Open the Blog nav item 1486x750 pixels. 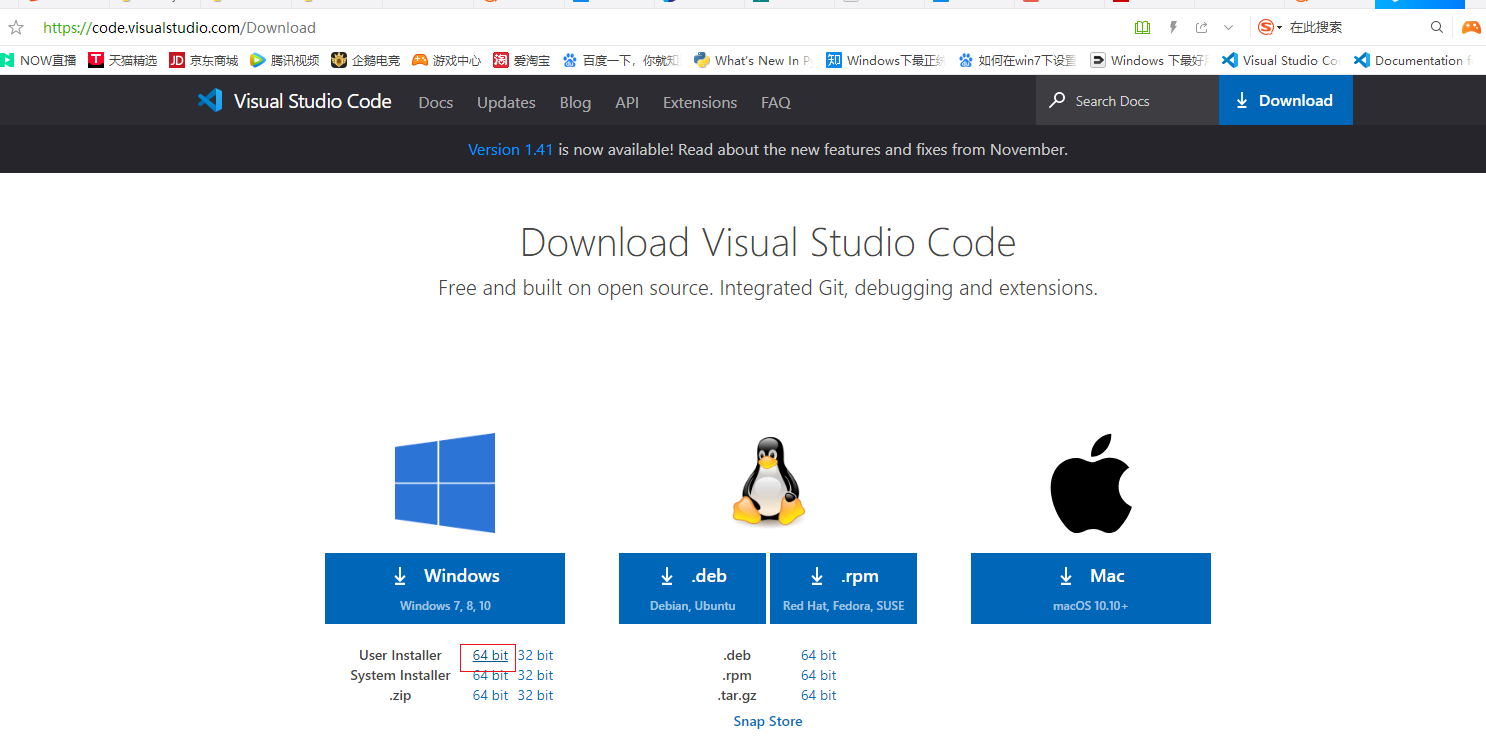(x=575, y=102)
